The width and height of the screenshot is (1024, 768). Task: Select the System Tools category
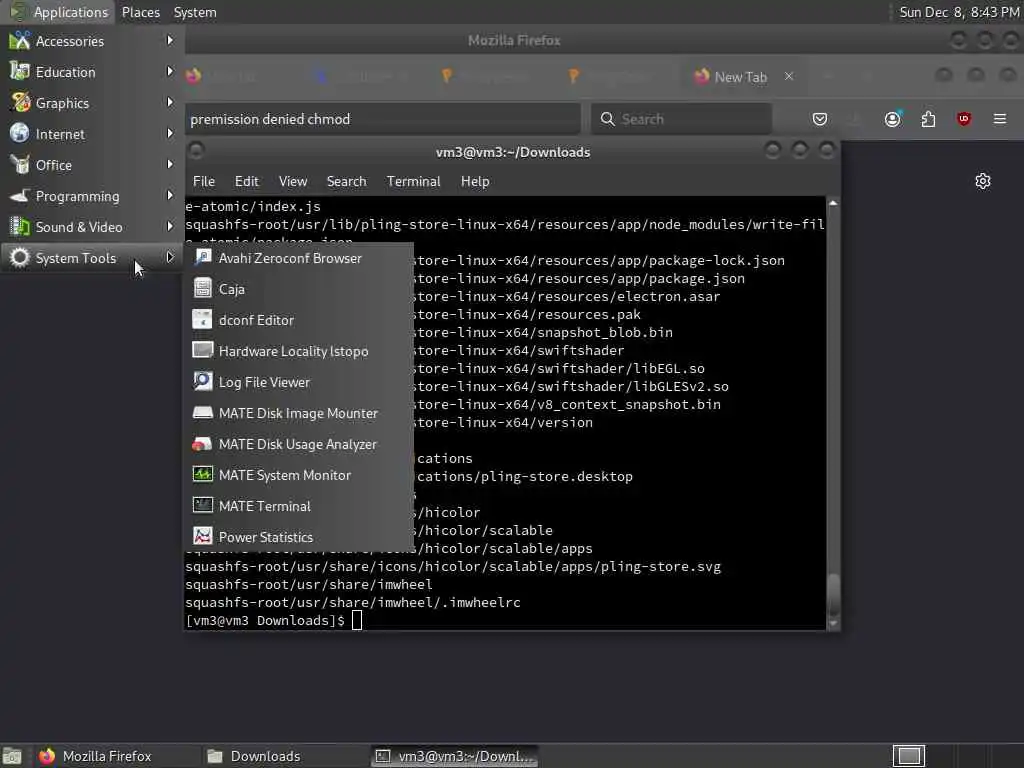click(92, 258)
